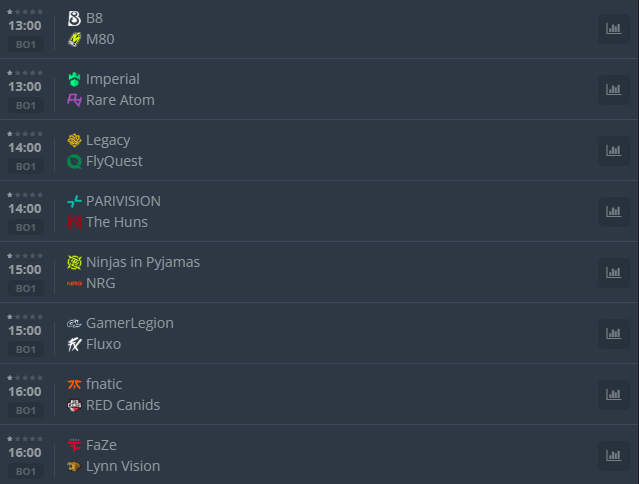Open stats icon for B8 vs M80 match
639x484 pixels.
613,29
